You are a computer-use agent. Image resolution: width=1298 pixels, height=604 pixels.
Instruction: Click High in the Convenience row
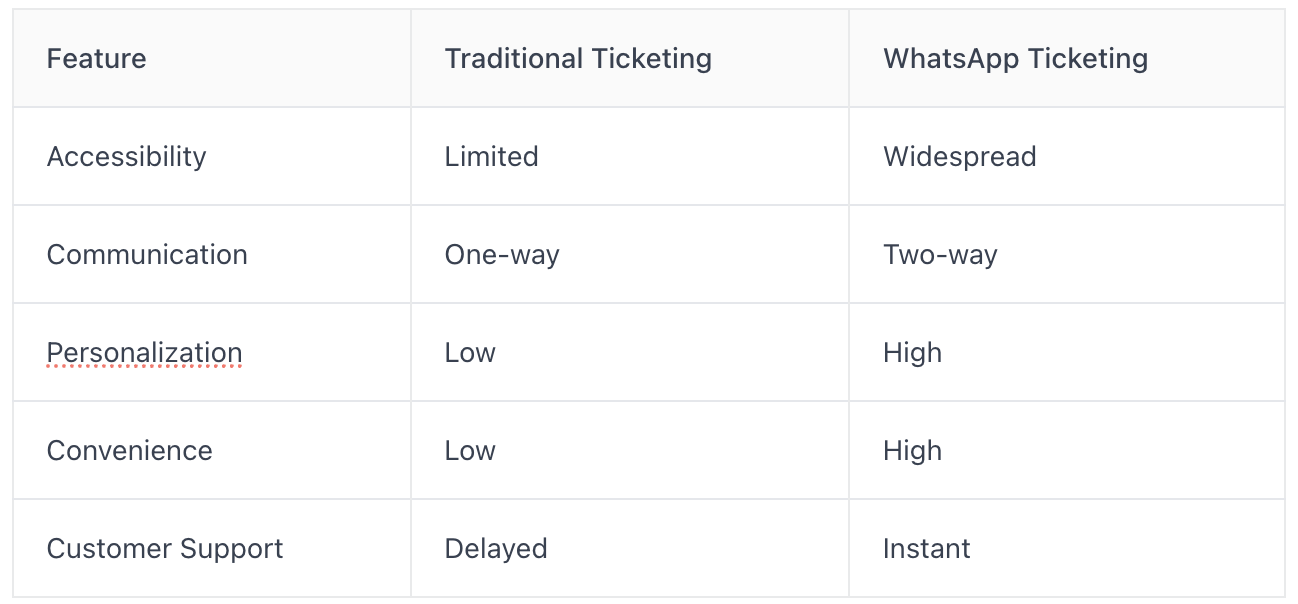[912, 451]
